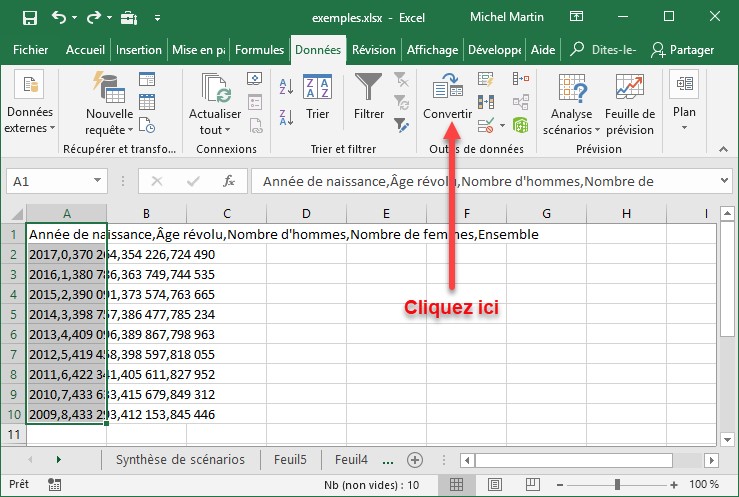Open the Fichier menu
Image resolution: width=739 pixels, height=497 pixels.
coord(31,50)
